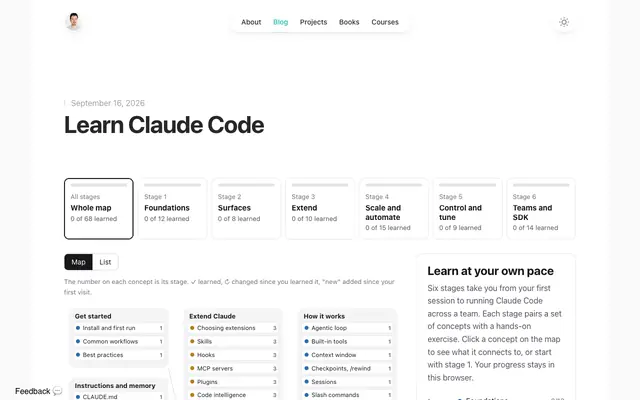
Task: Click the progress bar on Extend card
Action: click(320, 185)
